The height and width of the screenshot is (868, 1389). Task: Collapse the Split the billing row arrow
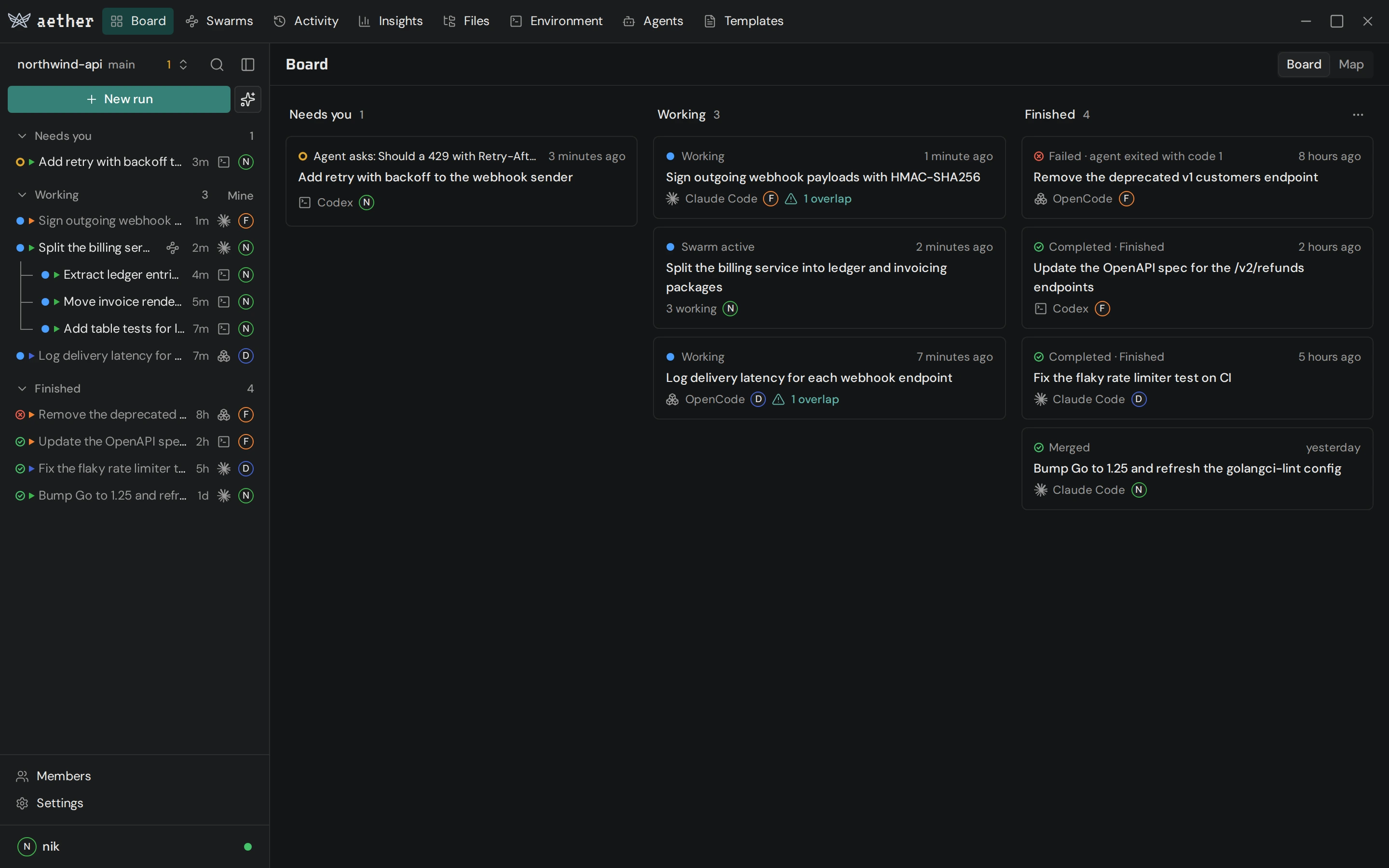31,248
